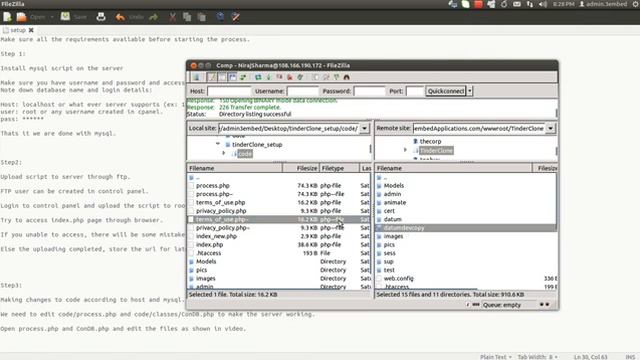Toggle transfer queue display in FileZilla toolbar
The image size is (640, 360).
tap(243, 77)
